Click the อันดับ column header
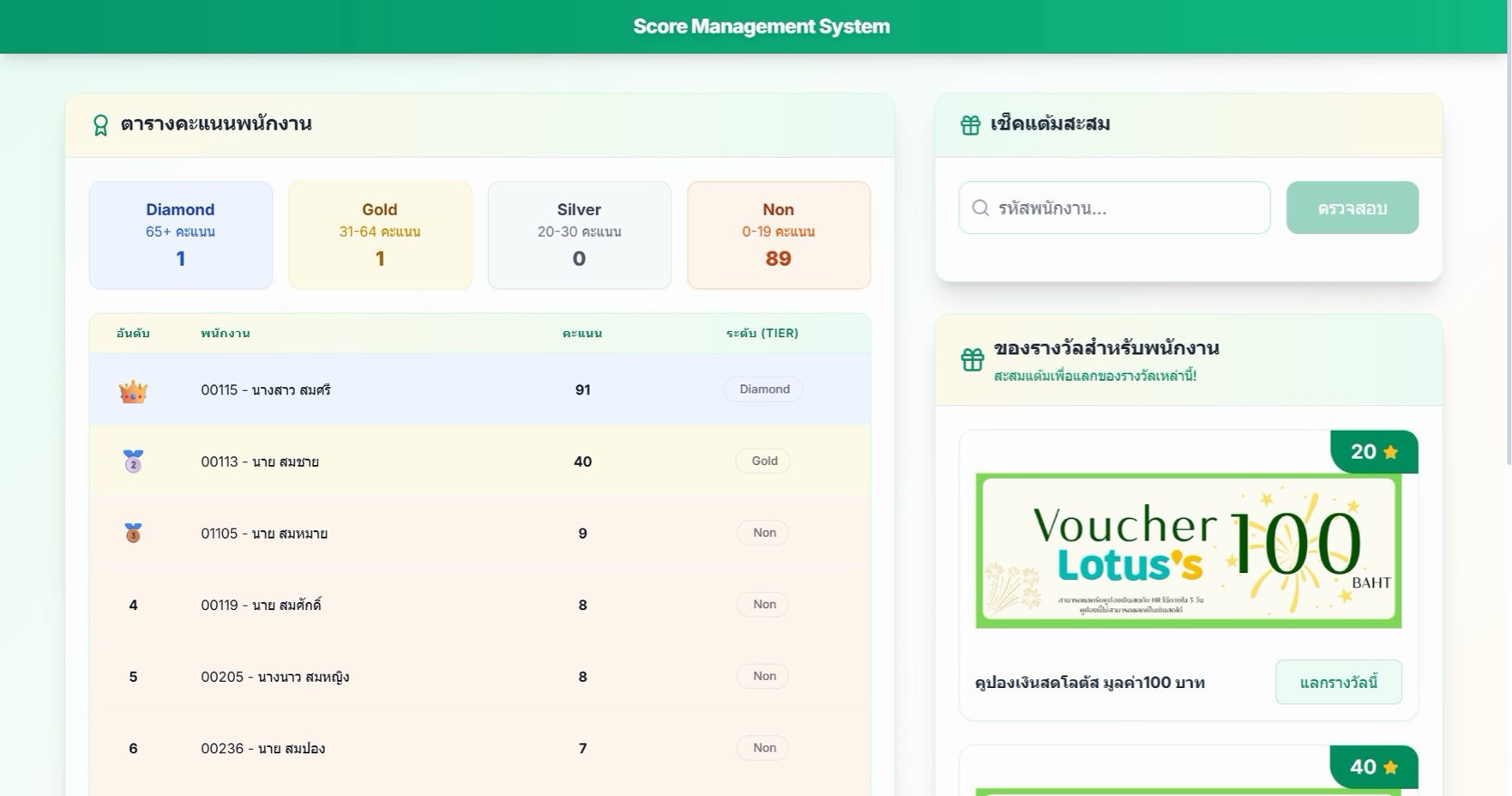This screenshot has height=796, width=1512. point(133,334)
